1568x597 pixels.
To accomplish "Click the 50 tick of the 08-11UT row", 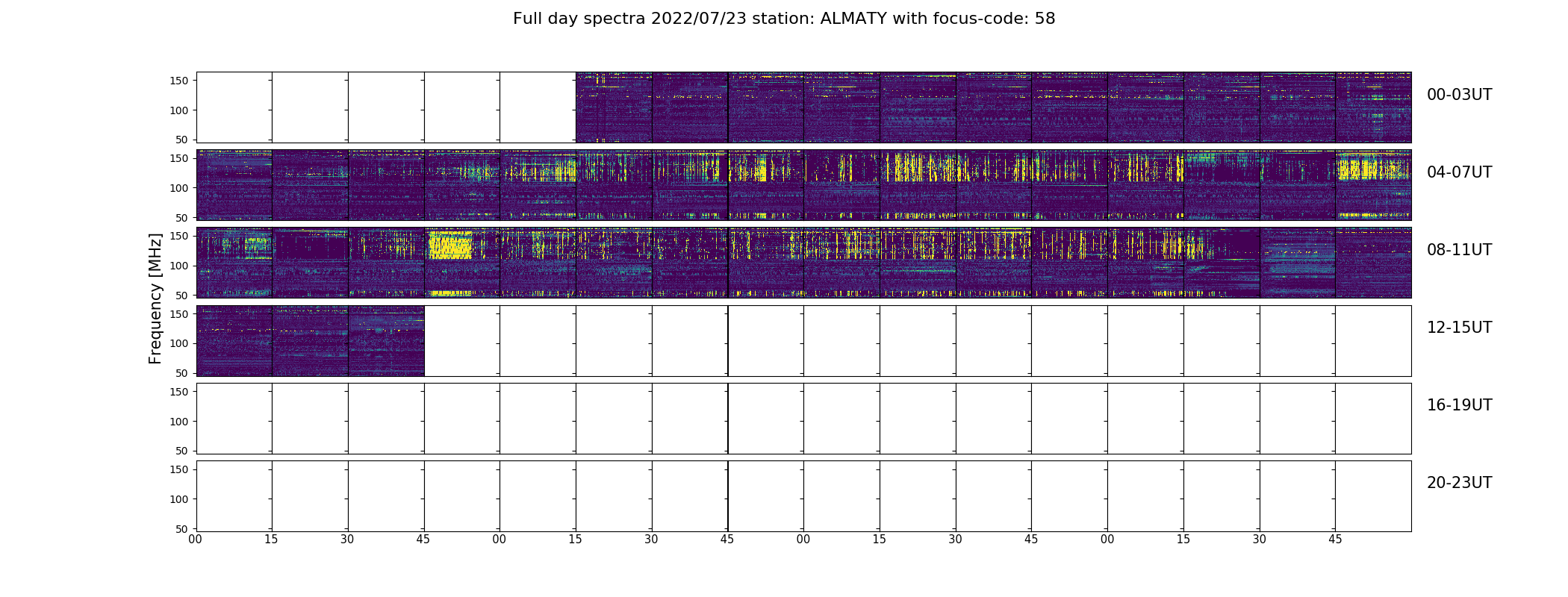I will (182, 296).
